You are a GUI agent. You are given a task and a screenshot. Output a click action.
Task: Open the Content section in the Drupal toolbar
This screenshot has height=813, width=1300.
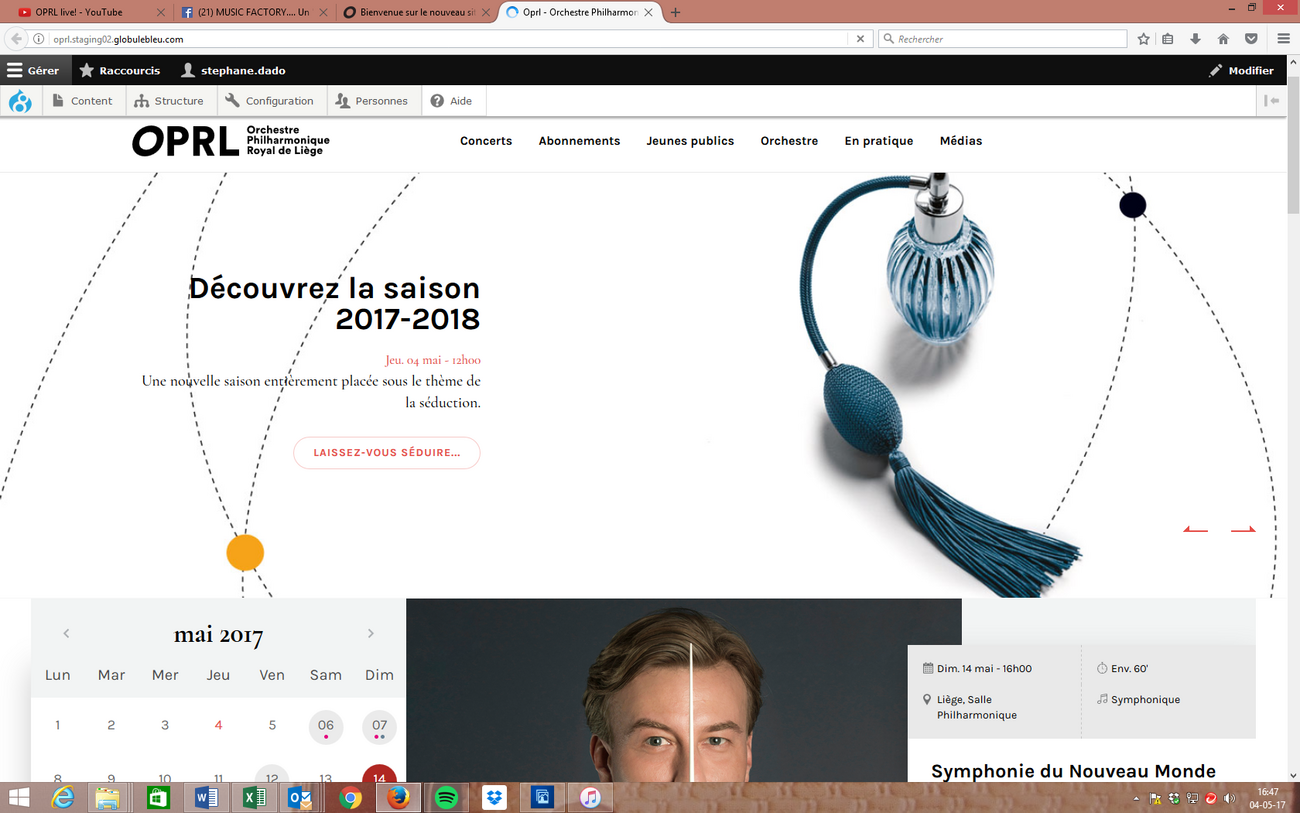pos(84,100)
